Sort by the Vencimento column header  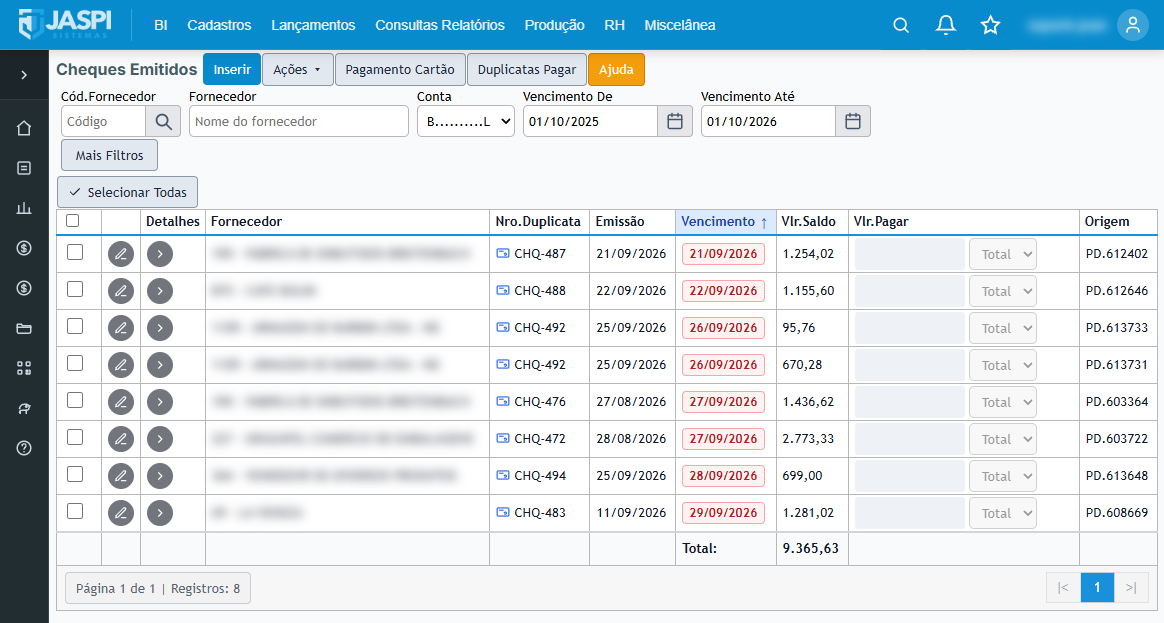point(725,221)
